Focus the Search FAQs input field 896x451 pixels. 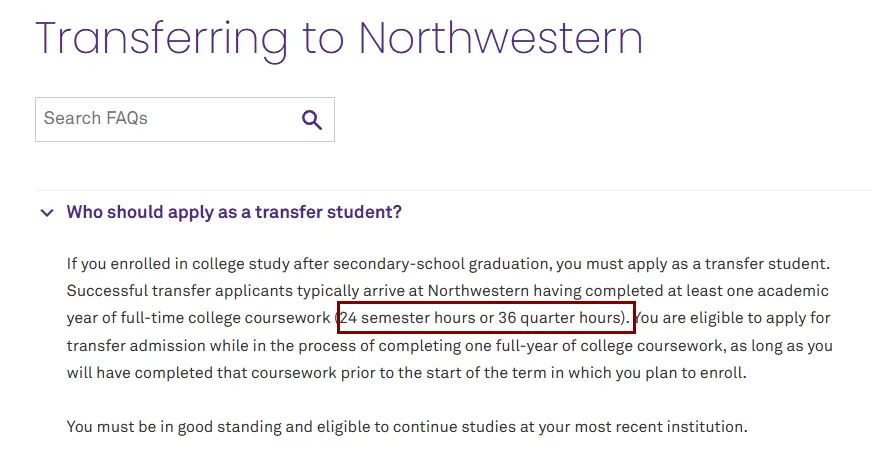[185, 119]
